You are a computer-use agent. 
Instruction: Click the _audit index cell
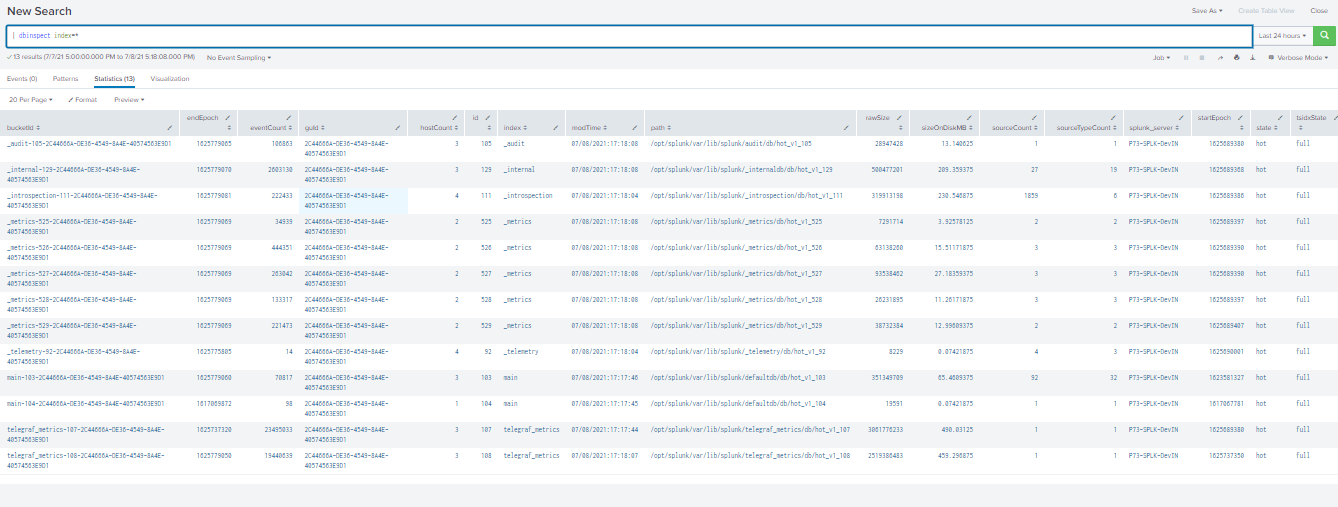pos(514,144)
